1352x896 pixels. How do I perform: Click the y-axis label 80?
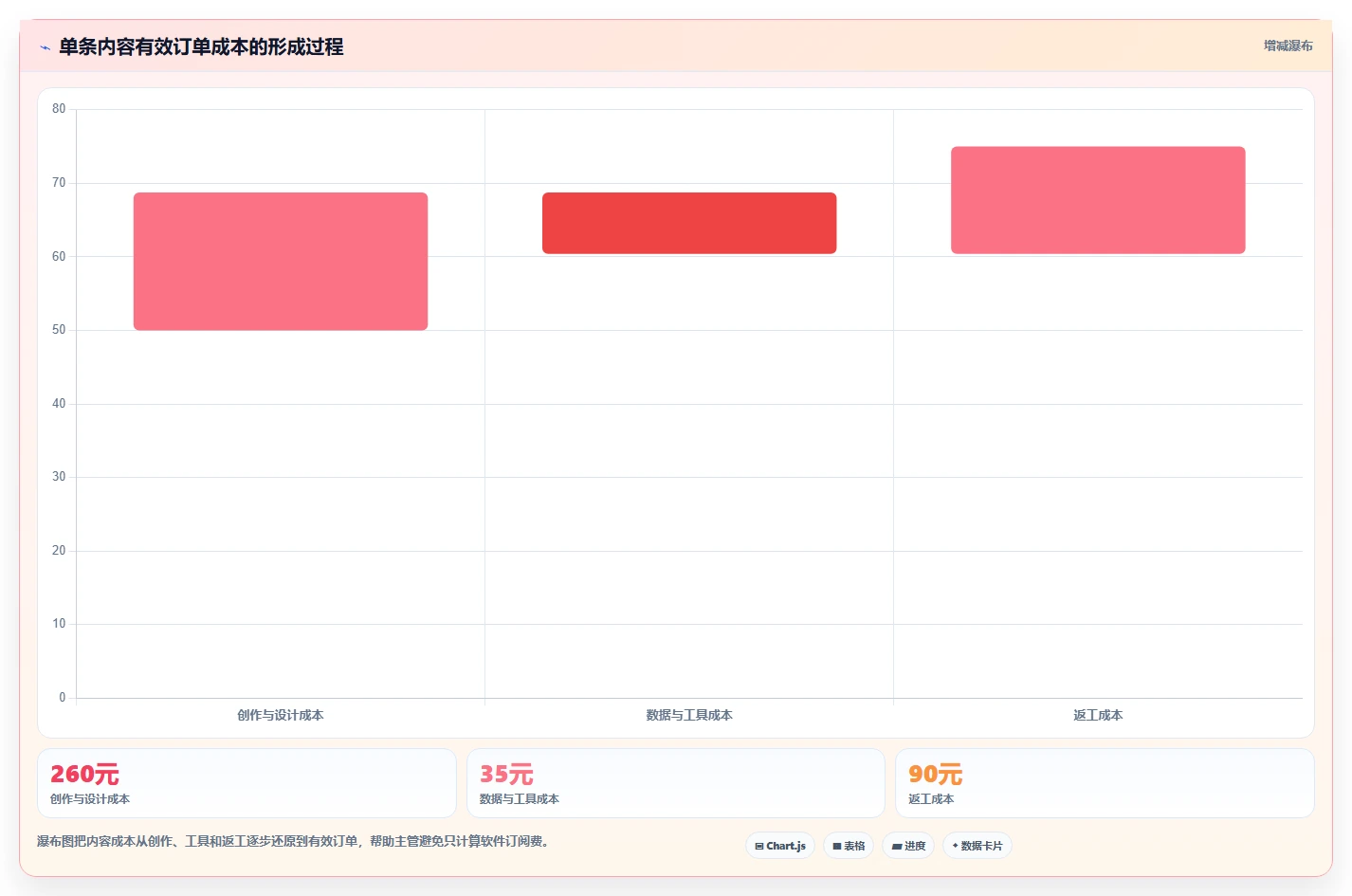59,109
